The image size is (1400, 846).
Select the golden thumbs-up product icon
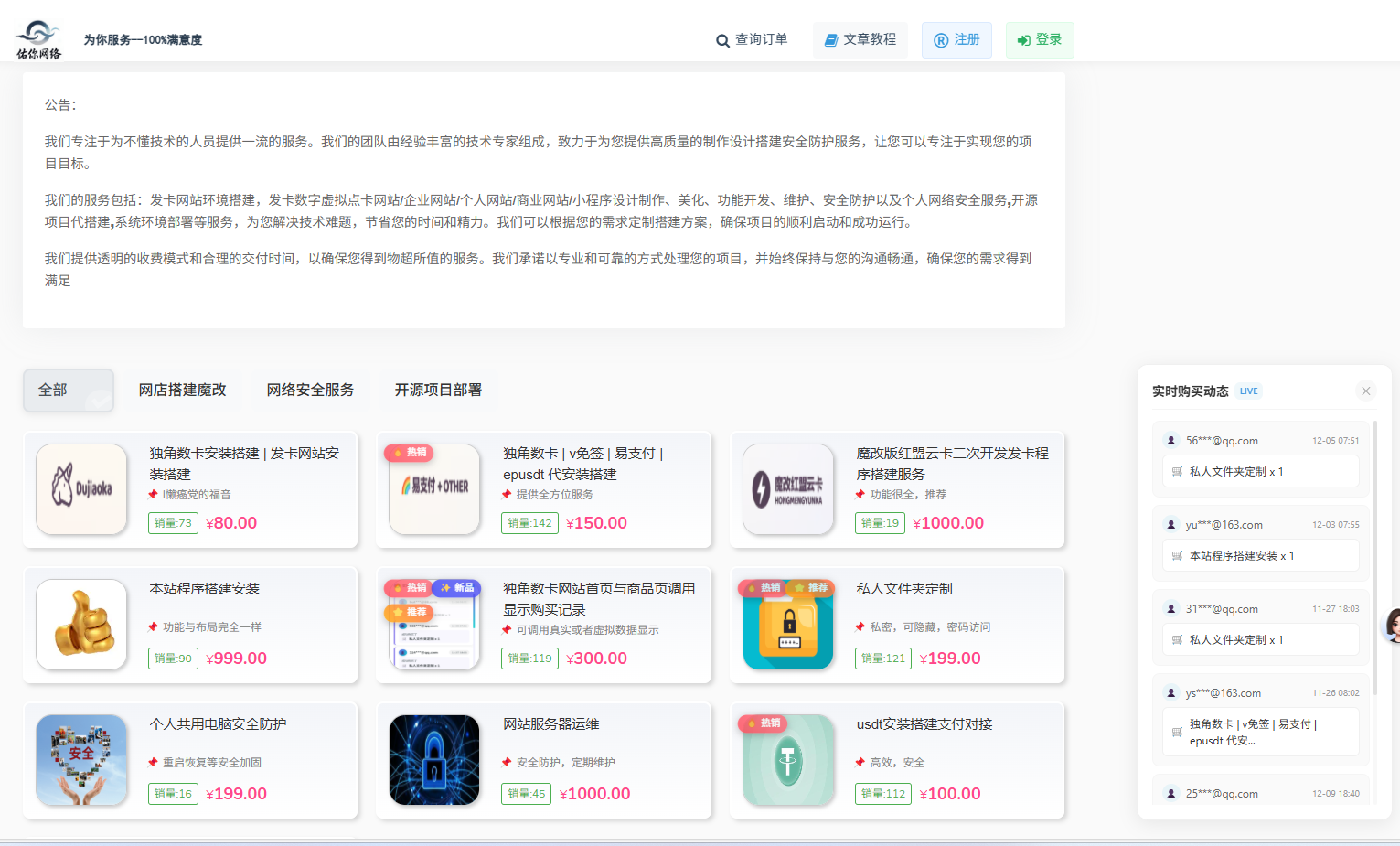coord(81,625)
